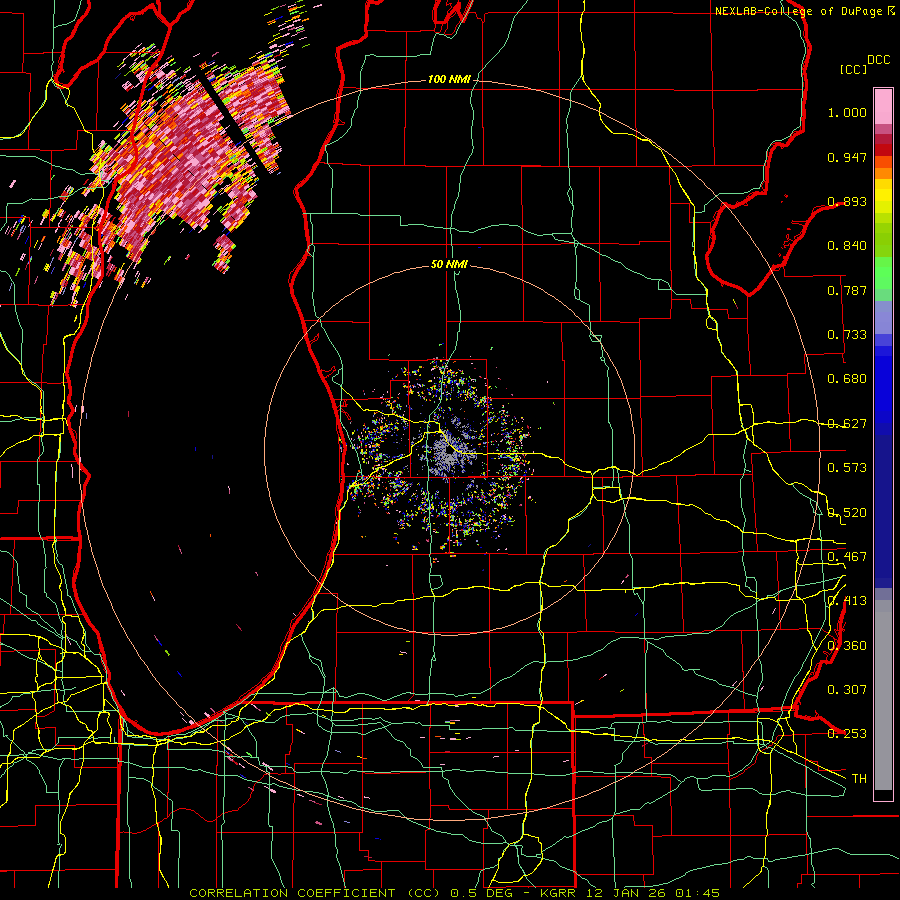Select the 0.360 scale value
900x900 pixels.
[x=847, y=646]
